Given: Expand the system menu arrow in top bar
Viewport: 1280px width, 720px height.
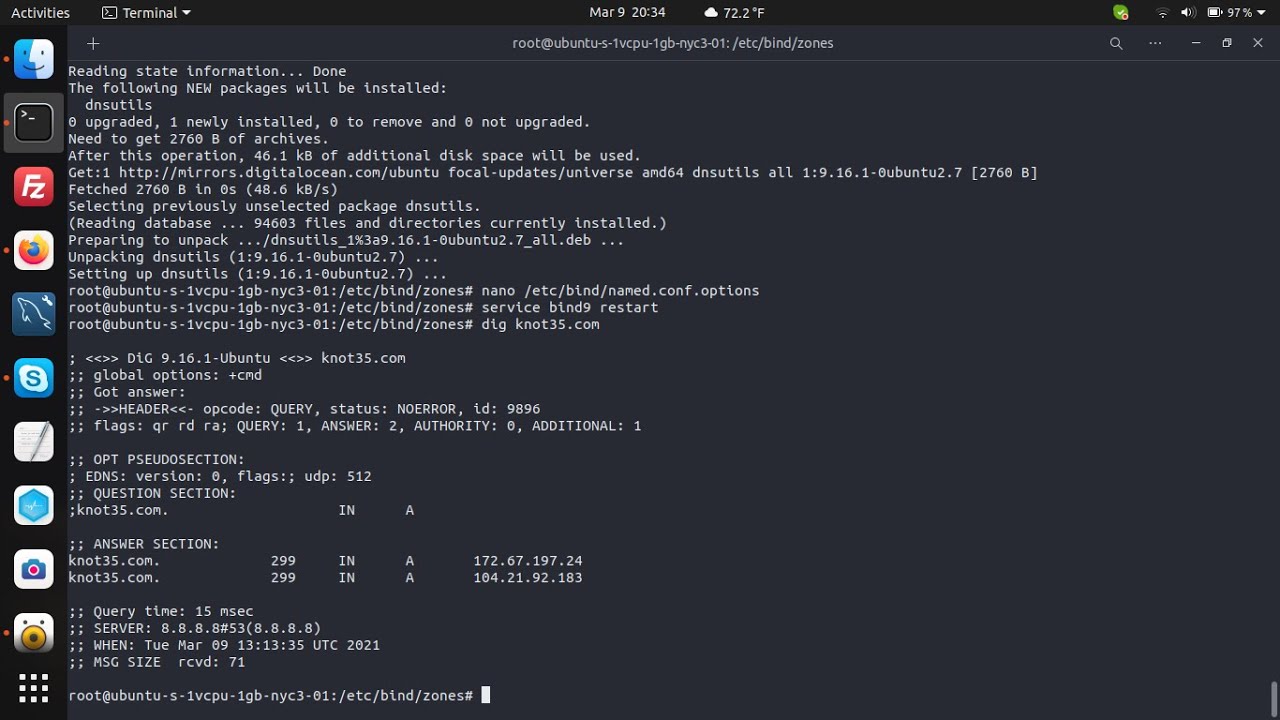Looking at the screenshot, I should (1262, 13).
